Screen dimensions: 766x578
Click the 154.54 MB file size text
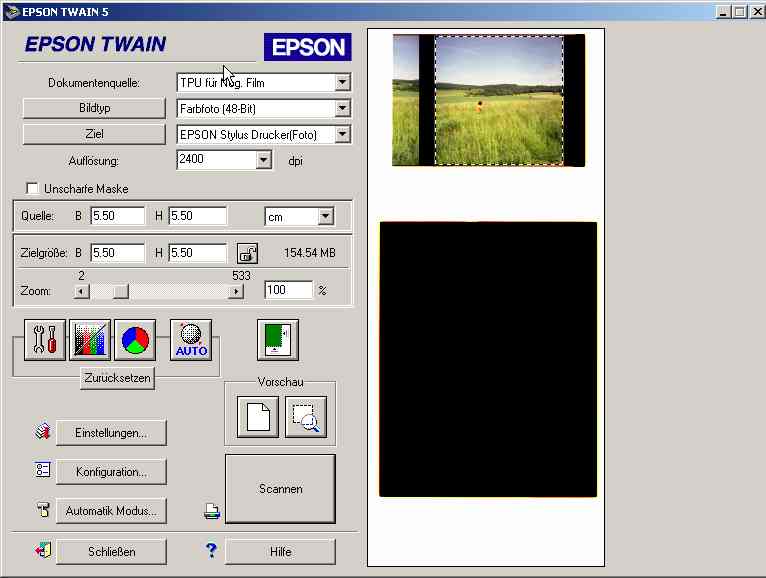[x=310, y=253]
